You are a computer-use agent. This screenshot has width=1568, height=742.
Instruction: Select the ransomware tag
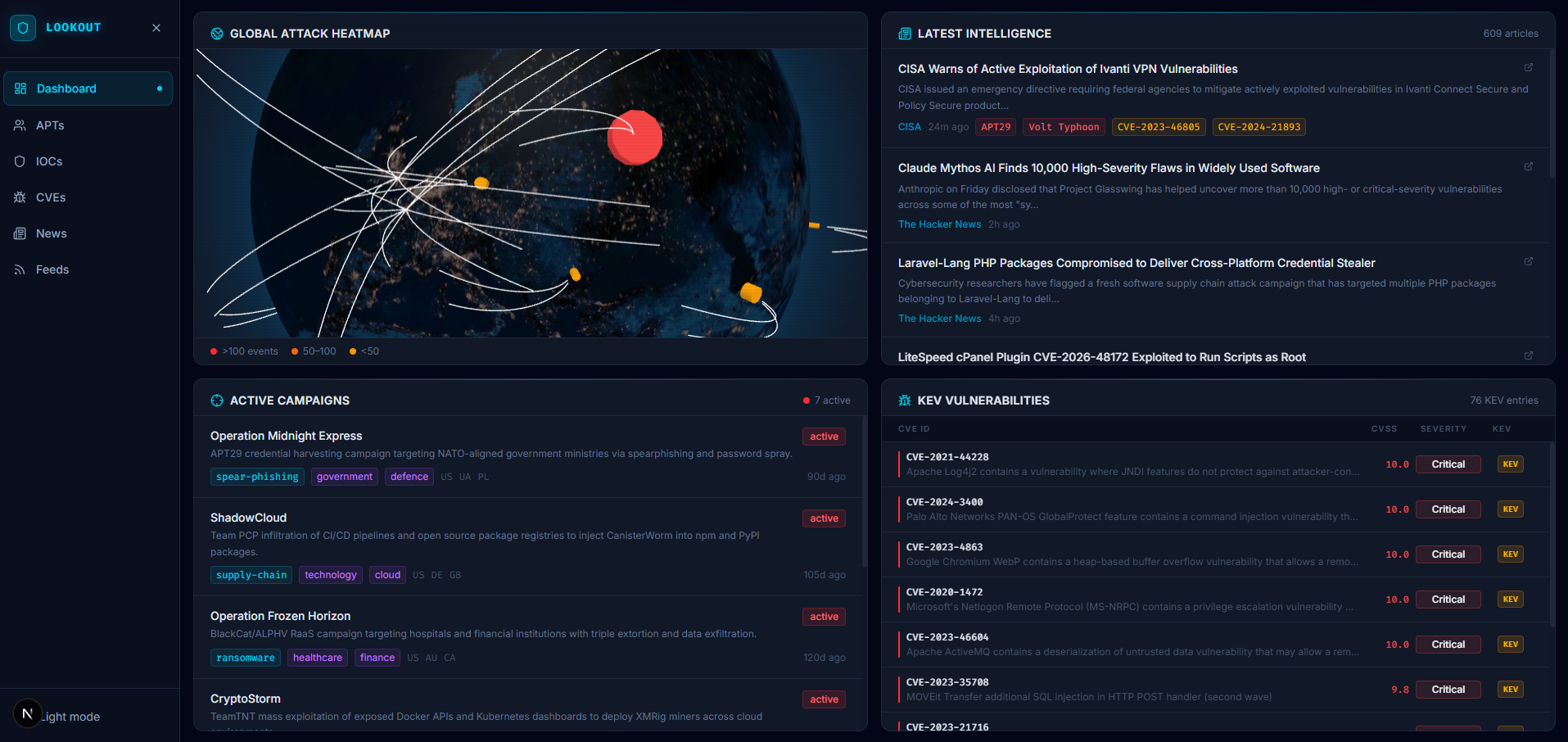click(x=246, y=658)
